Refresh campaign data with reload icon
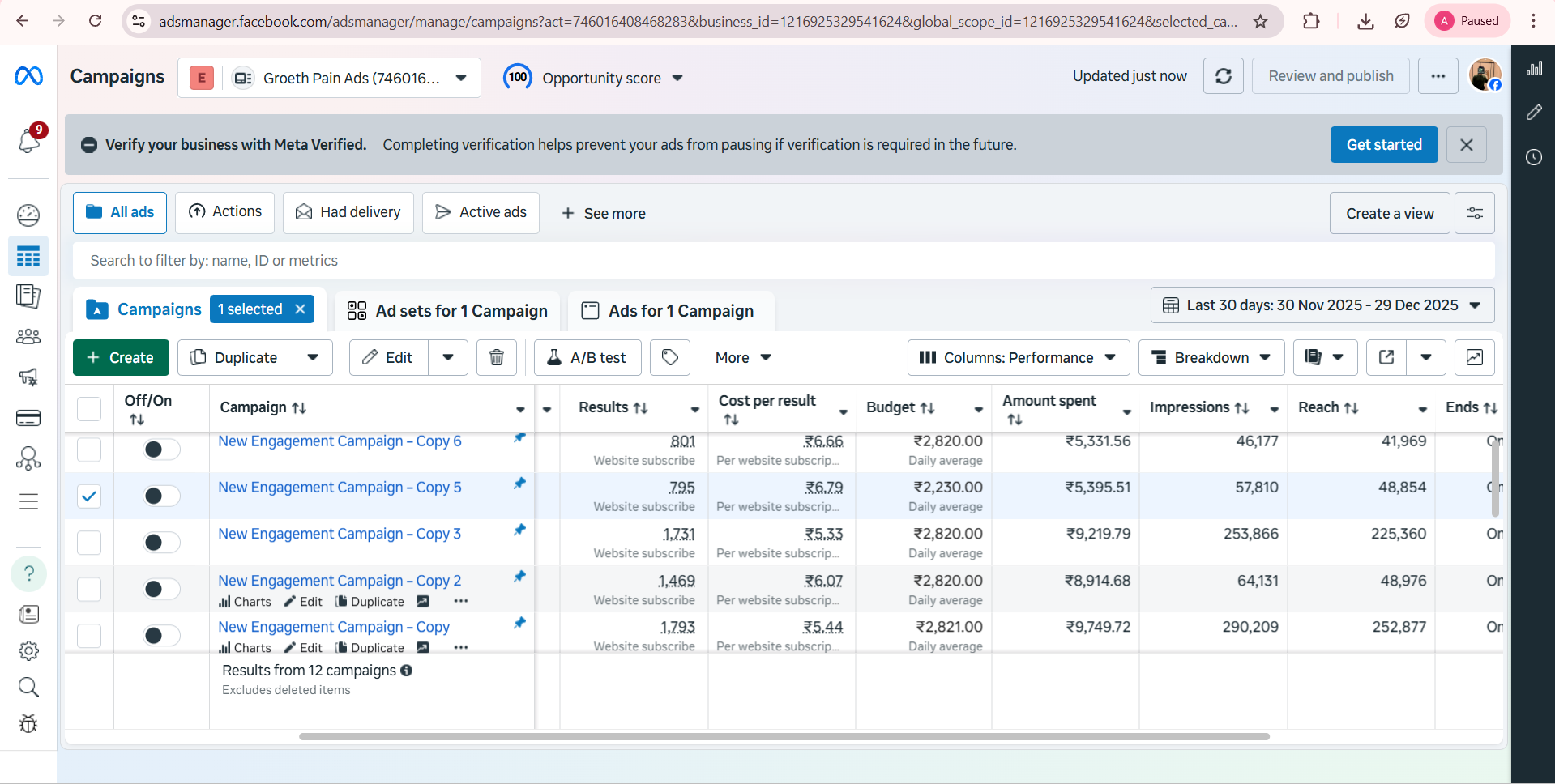This screenshot has height=784, width=1555. point(1223,76)
